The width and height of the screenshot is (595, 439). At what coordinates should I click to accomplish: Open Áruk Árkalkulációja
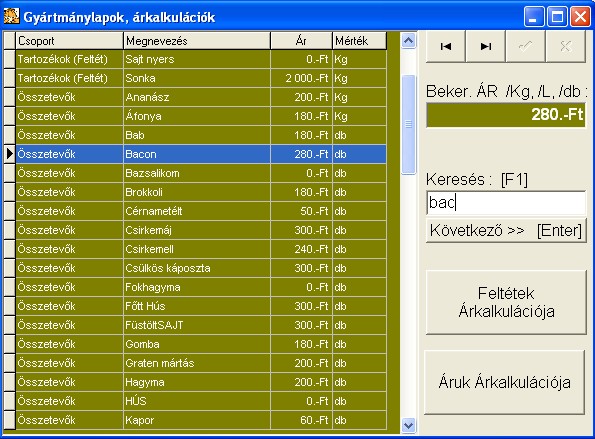click(x=505, y=382)
